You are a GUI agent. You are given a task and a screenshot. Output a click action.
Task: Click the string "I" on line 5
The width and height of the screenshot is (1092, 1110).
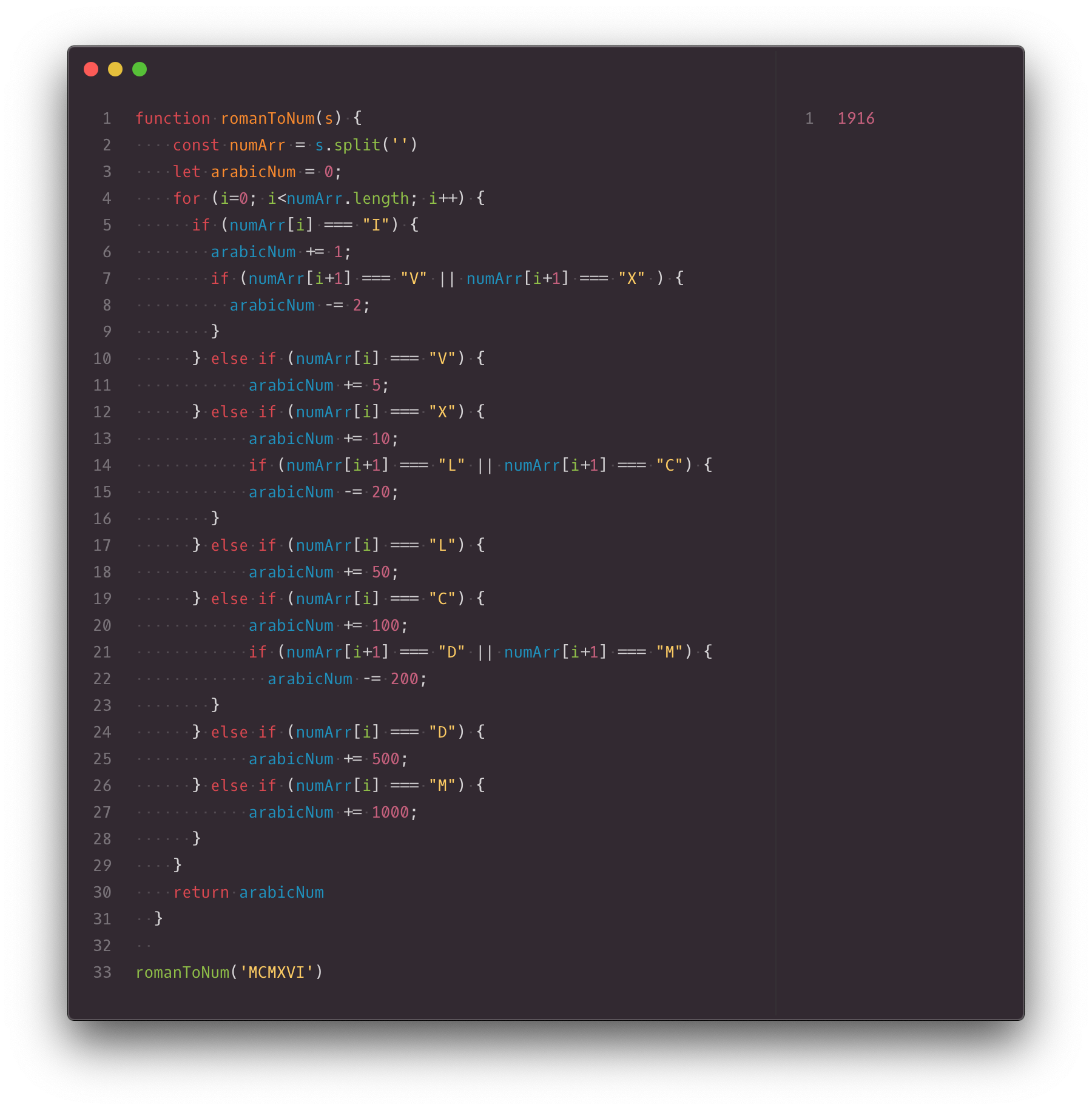(376, 225)
